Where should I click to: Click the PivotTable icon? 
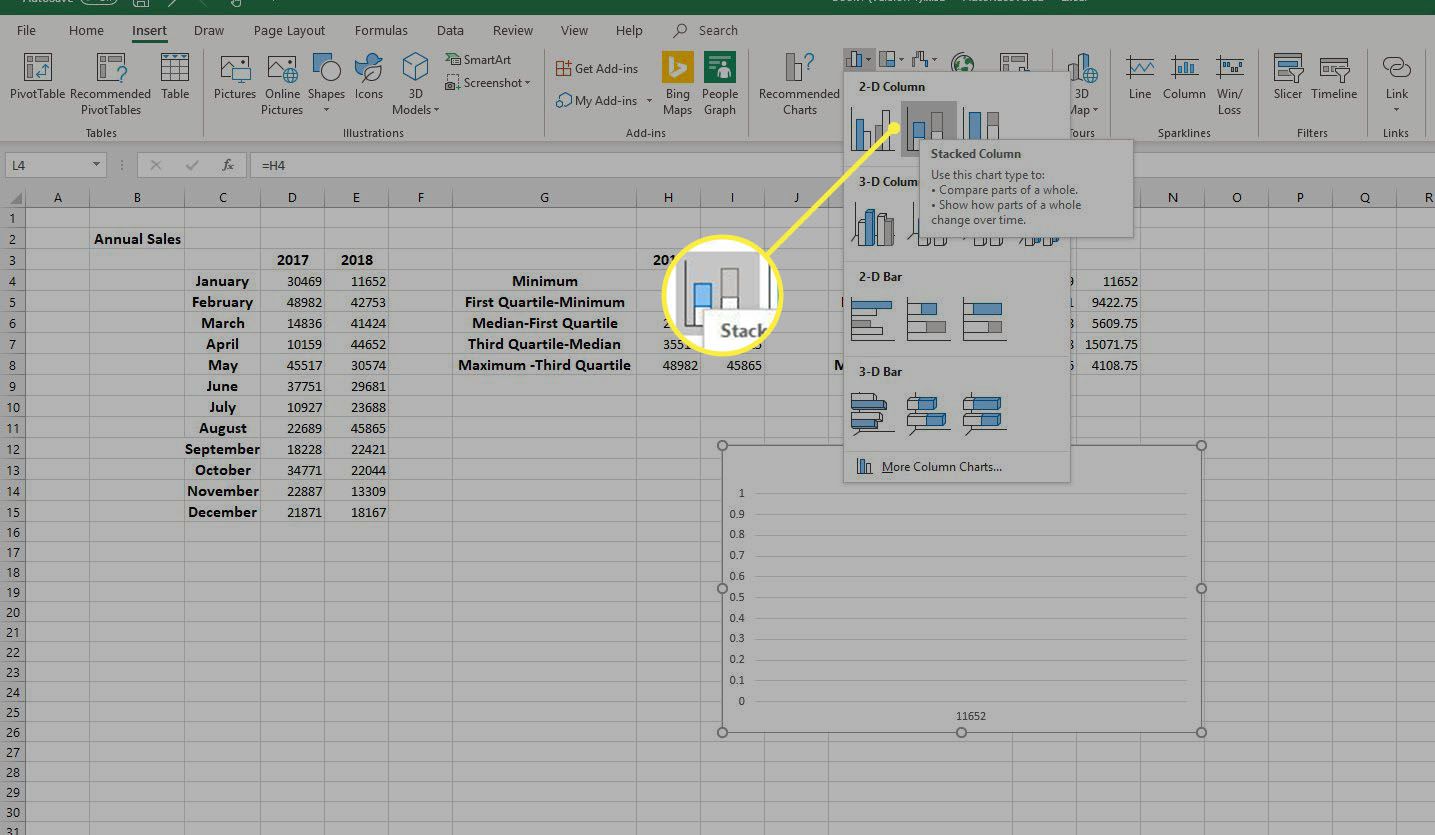coord(37,78)
